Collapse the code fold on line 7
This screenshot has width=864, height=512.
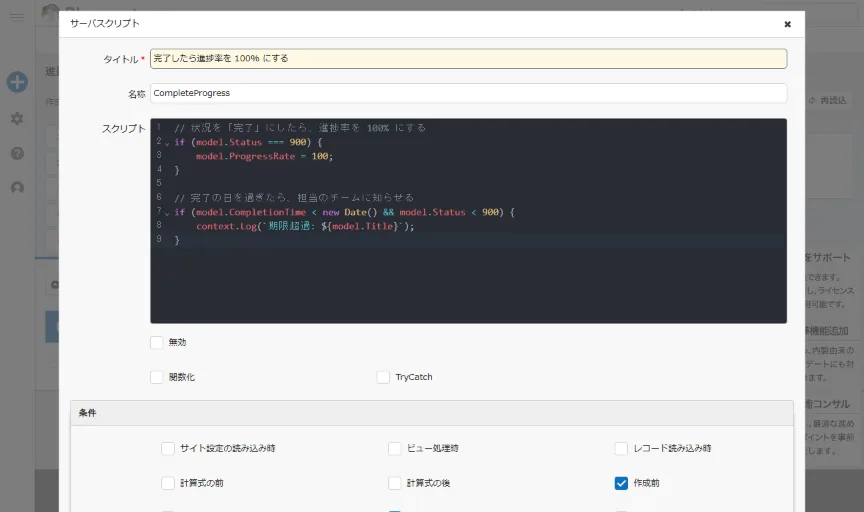click(x=167, y=213)
